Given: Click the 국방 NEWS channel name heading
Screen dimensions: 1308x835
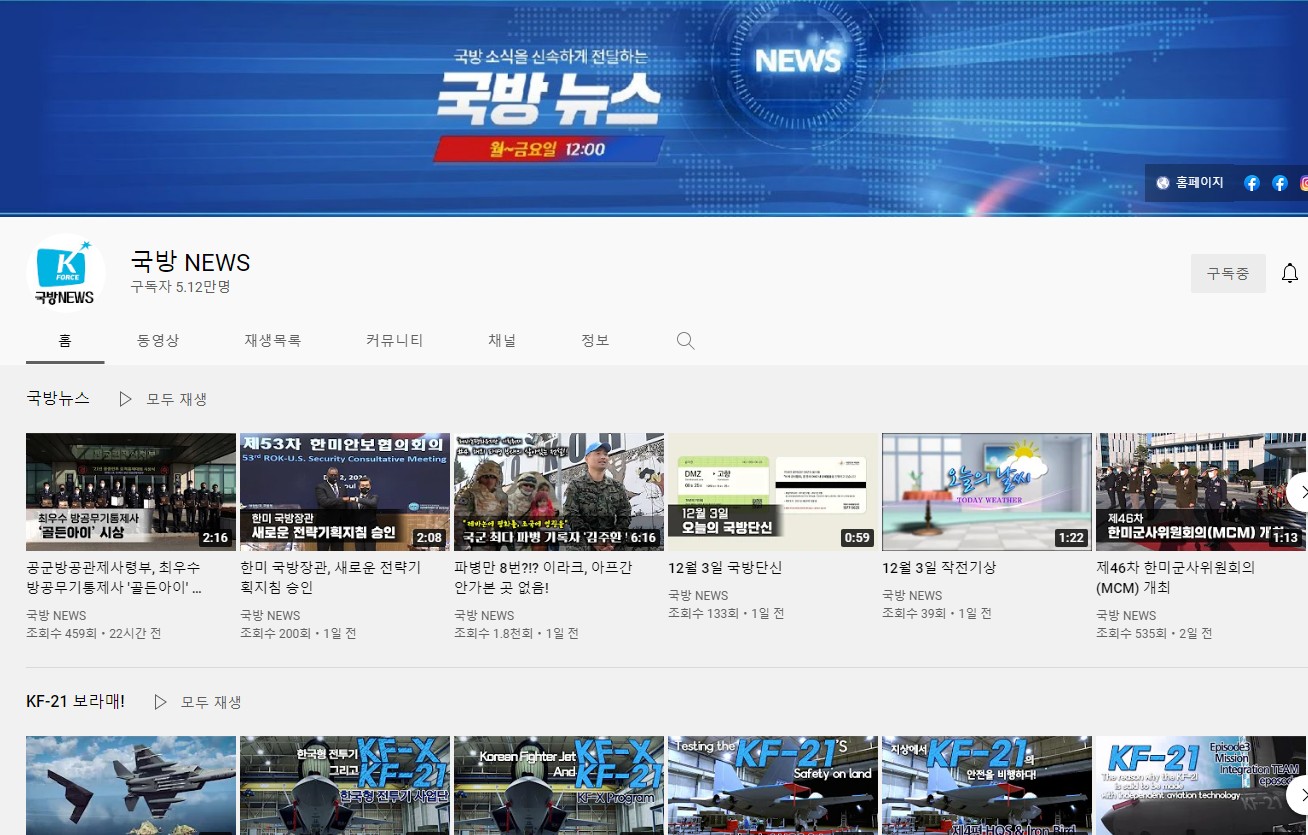Looking at the screenshot, I should click(x=190, y=262).
